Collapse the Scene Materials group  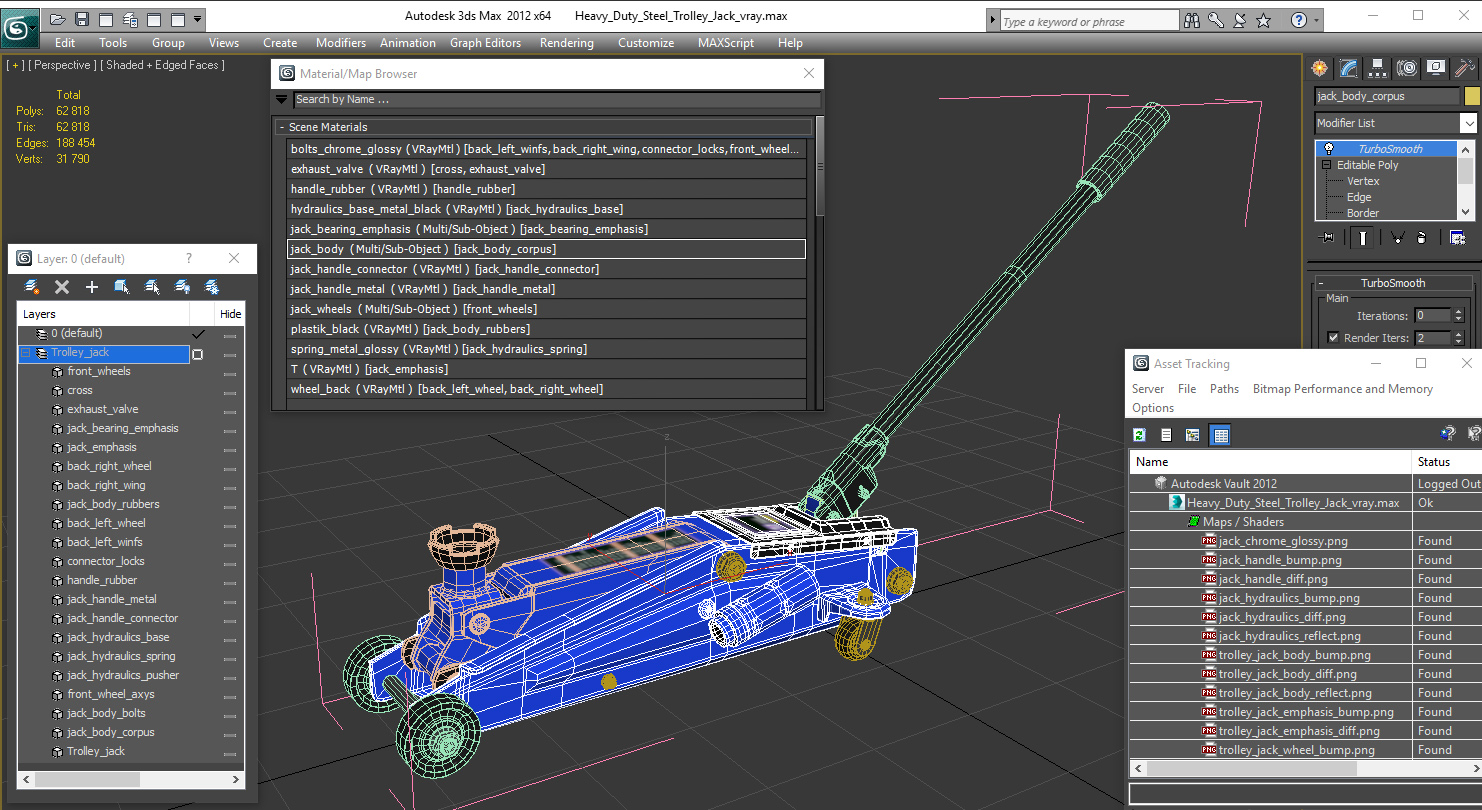282,127
